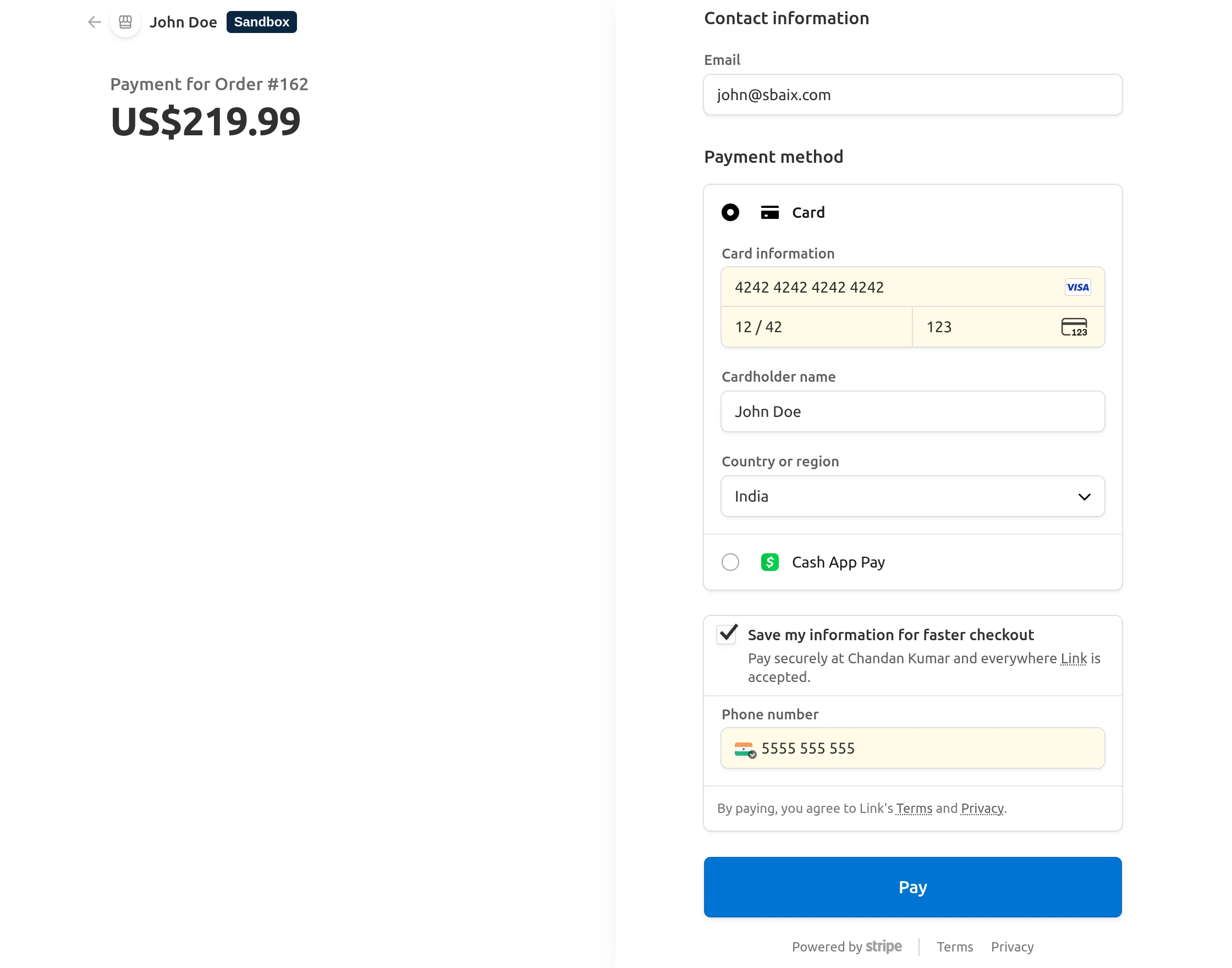Click the green Cash App icon

(x=769, y=562)
